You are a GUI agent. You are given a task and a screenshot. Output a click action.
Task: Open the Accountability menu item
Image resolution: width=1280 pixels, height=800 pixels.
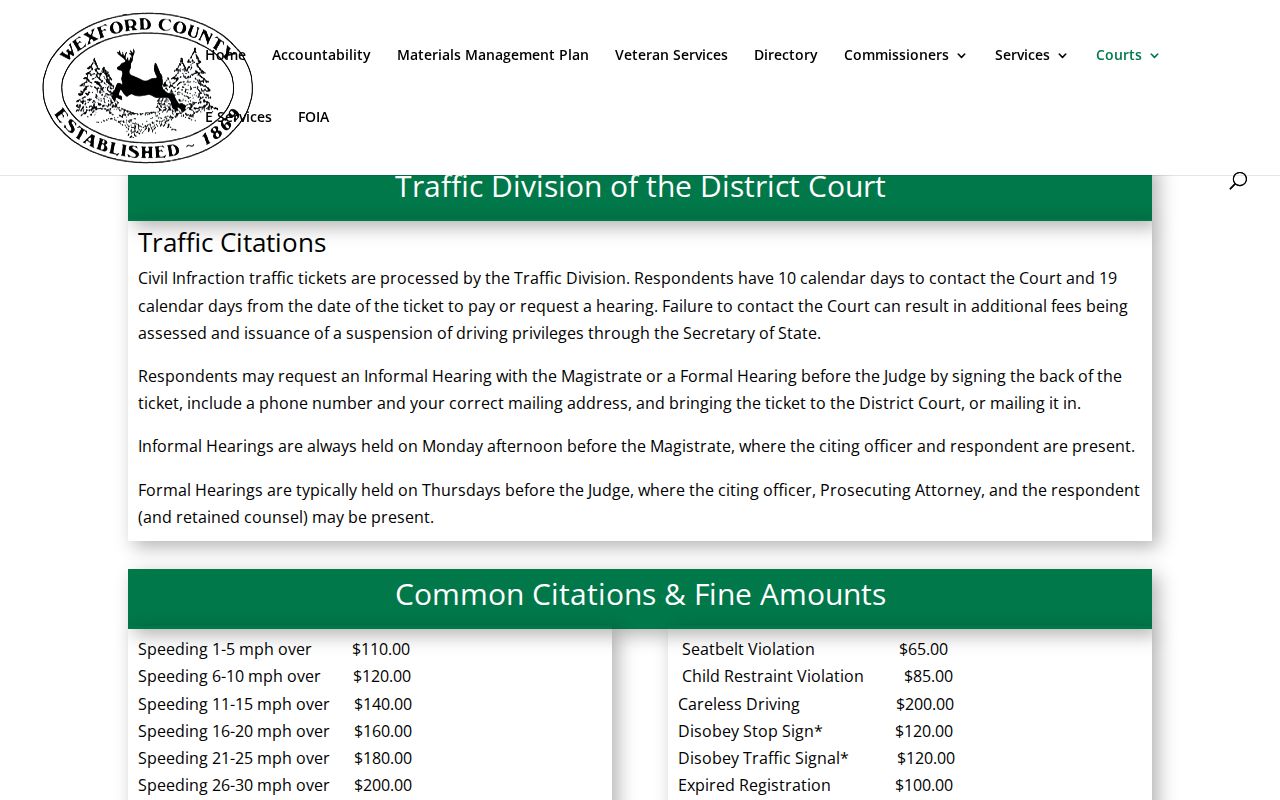coord(321,55)
